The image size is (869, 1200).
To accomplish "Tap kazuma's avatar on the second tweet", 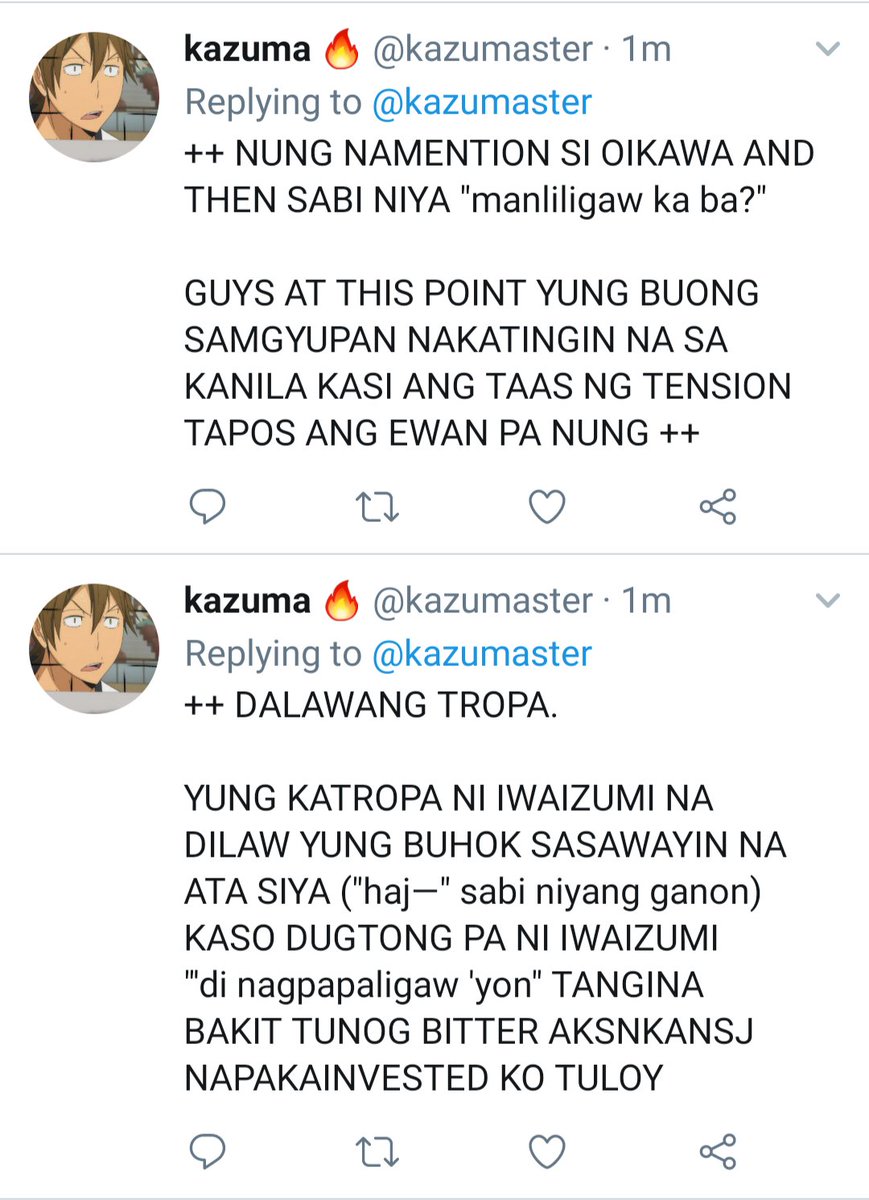I will [96, 646].
